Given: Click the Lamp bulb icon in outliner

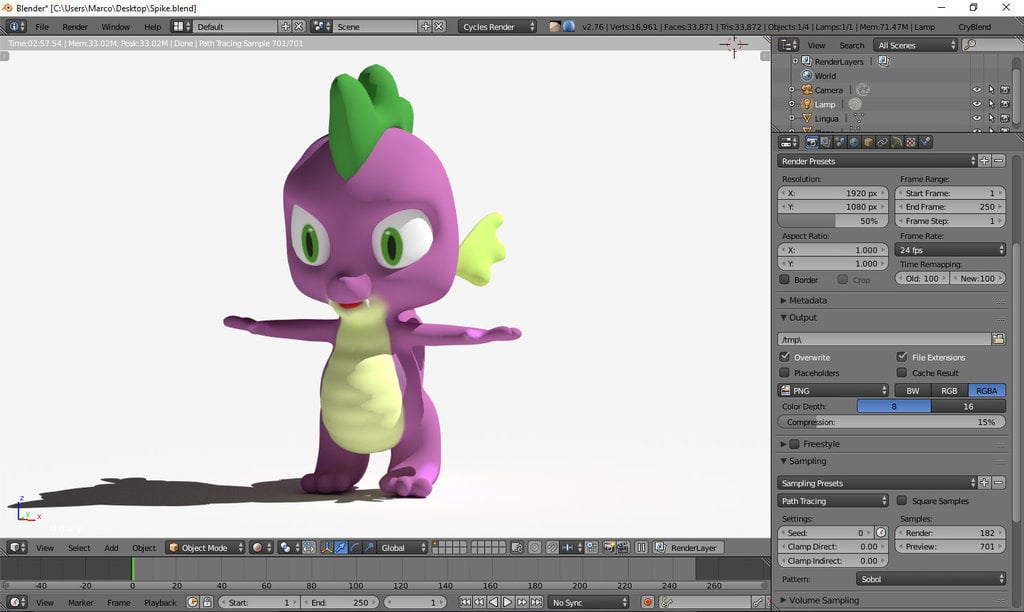Looking at the screenshot, I should click(x=807, y=104).
